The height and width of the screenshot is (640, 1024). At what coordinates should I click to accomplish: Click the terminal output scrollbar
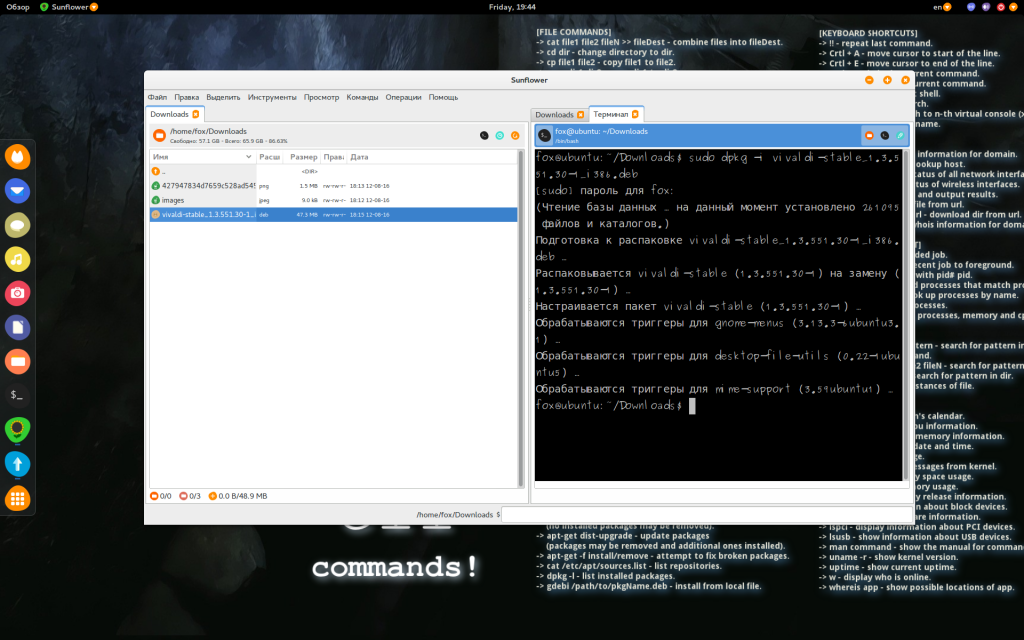click(905, 315)
